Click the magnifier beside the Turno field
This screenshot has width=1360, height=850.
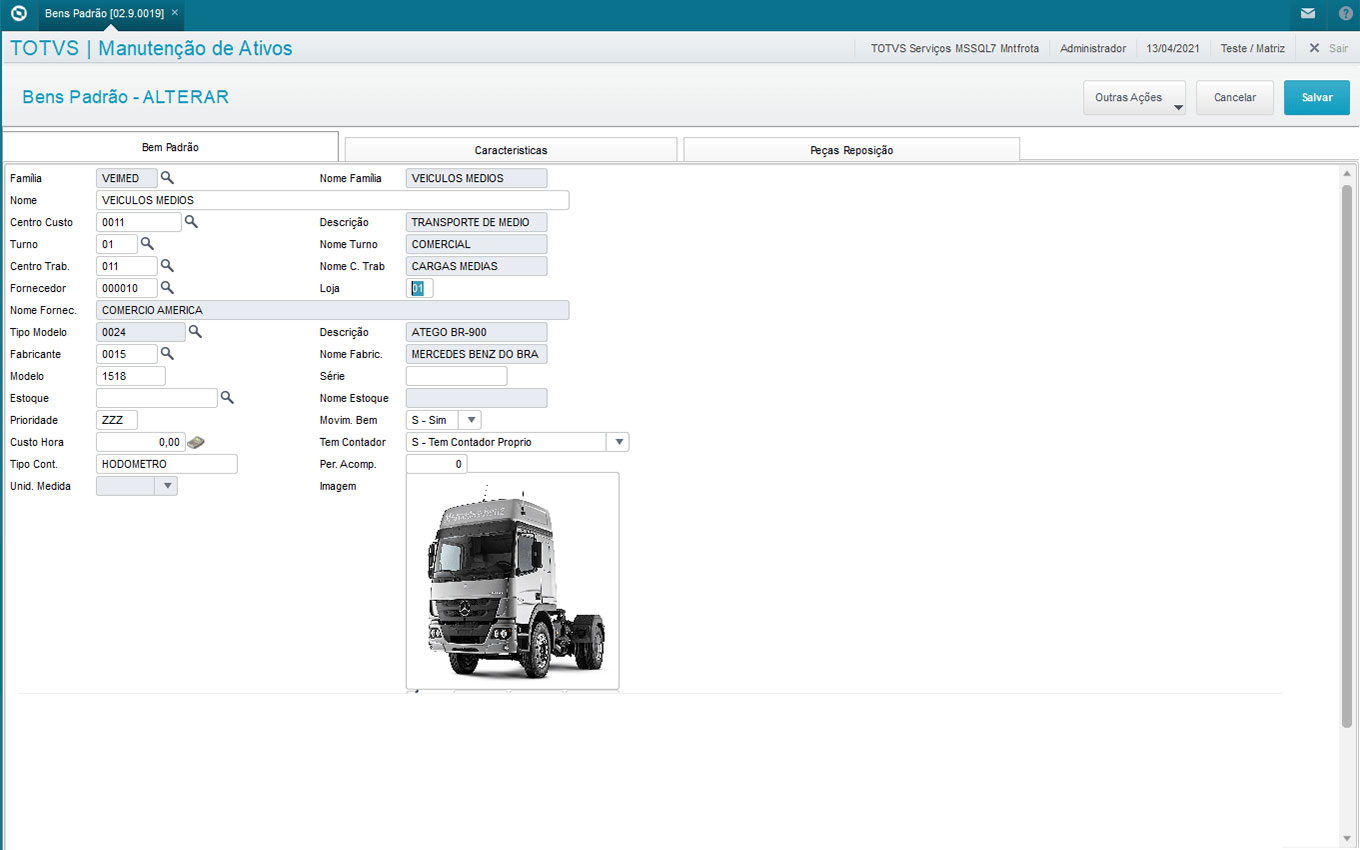[147, 244]
